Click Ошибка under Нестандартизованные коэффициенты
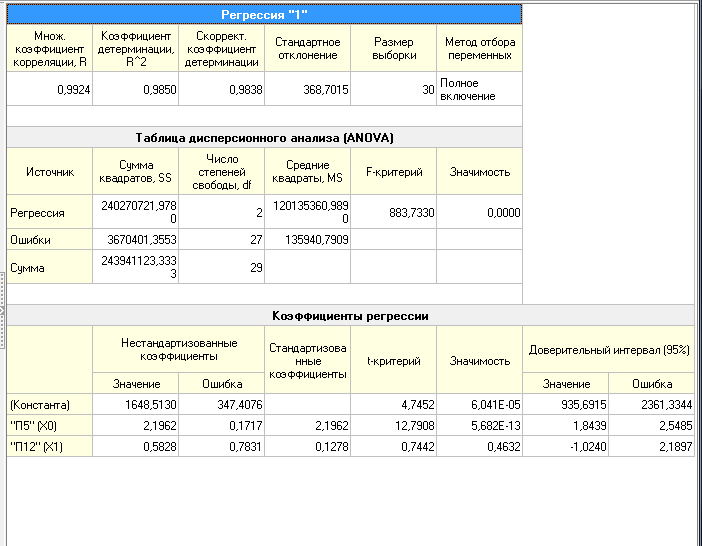The height and width of the screenshot is (546, 702). point(222,384)
